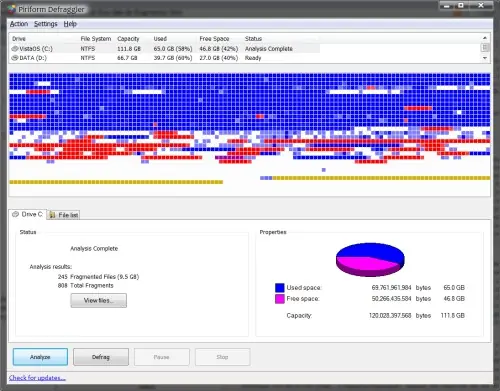Click the Ready status cell
This screenshot has height=391, width=500.
(x=253, y=58)
